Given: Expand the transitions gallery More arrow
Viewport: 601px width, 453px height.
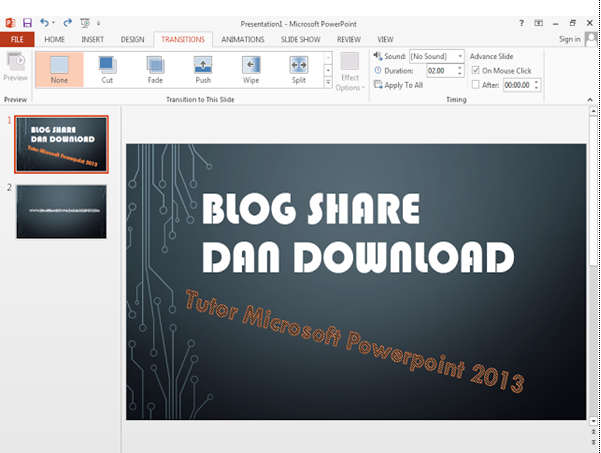Looking at the screenshot, I should pos(328,82).
